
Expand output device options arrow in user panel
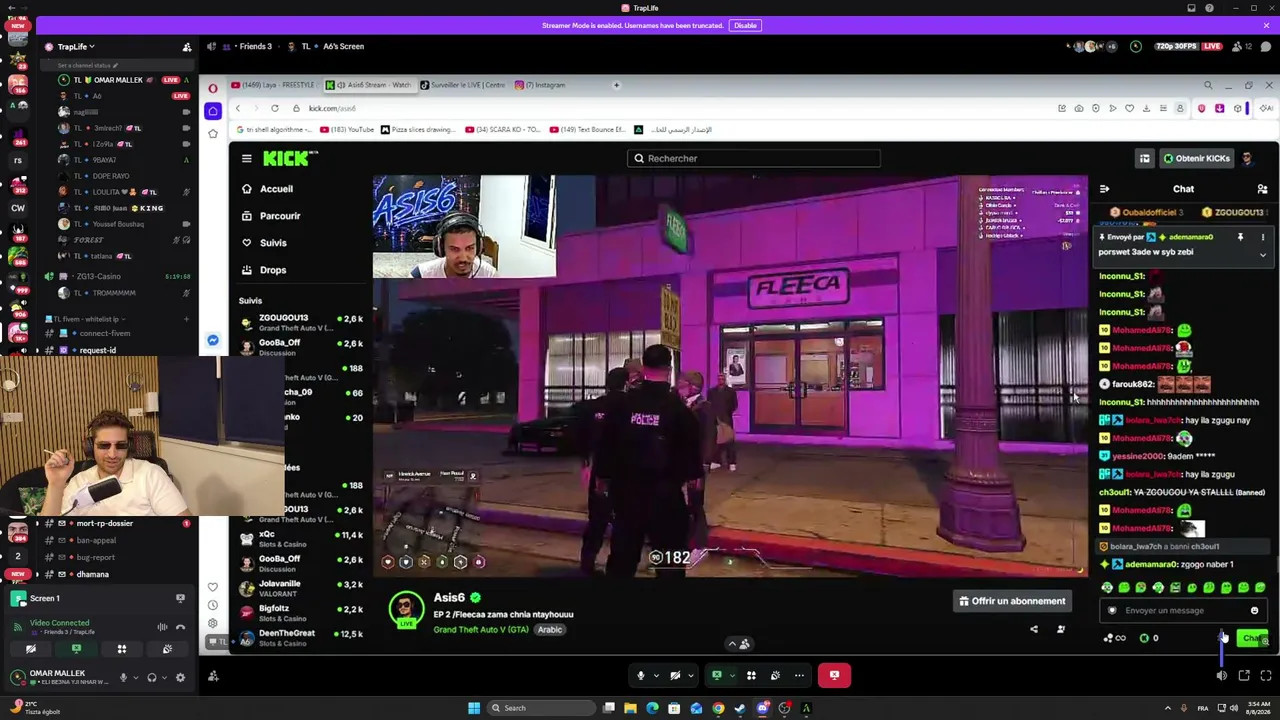(164, 677)
